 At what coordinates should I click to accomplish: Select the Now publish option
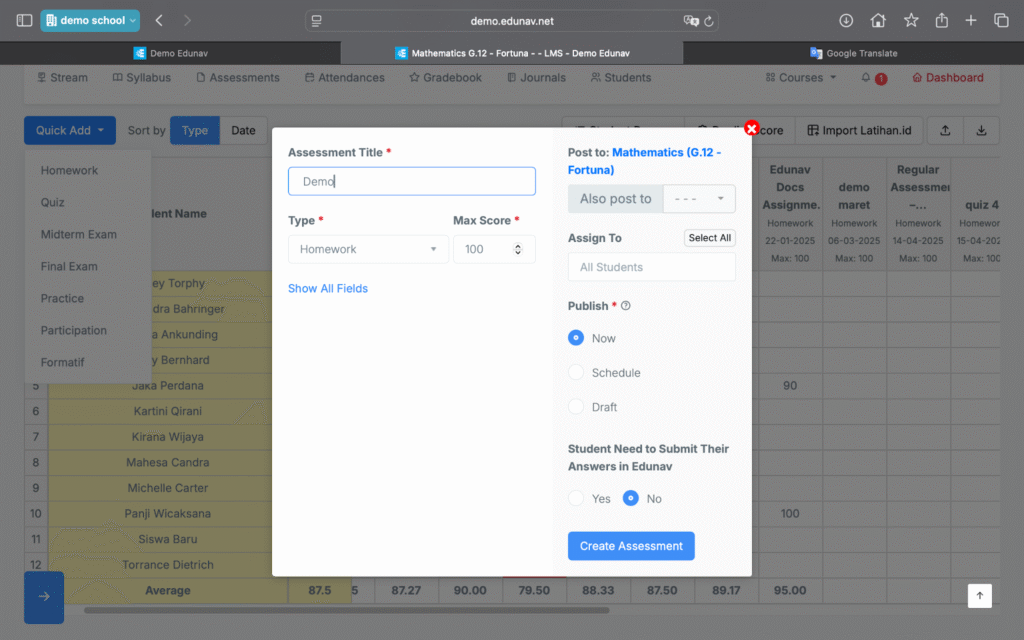click(x=576, y=338)
